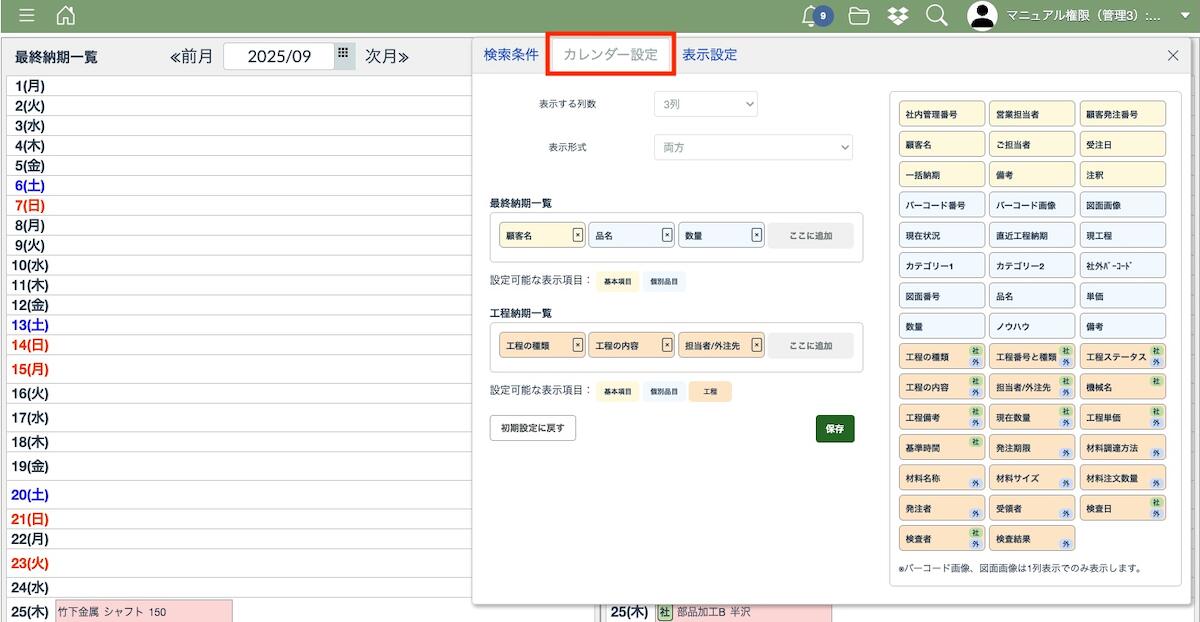Open the notifications bell

[x=811, y=15]
